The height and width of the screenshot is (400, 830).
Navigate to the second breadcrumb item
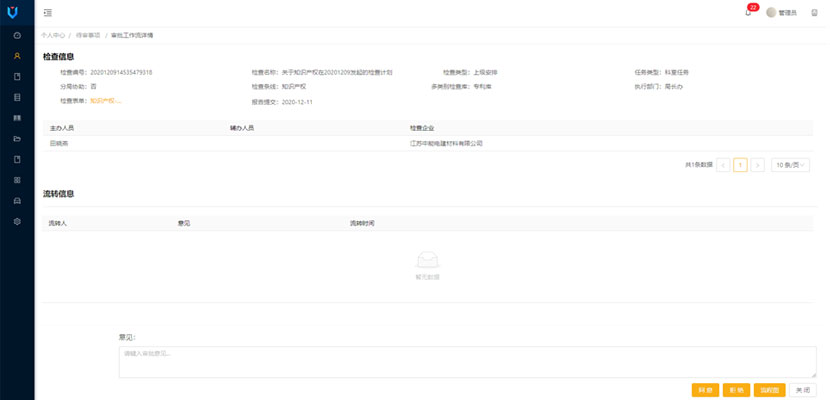tap(88, 35)
